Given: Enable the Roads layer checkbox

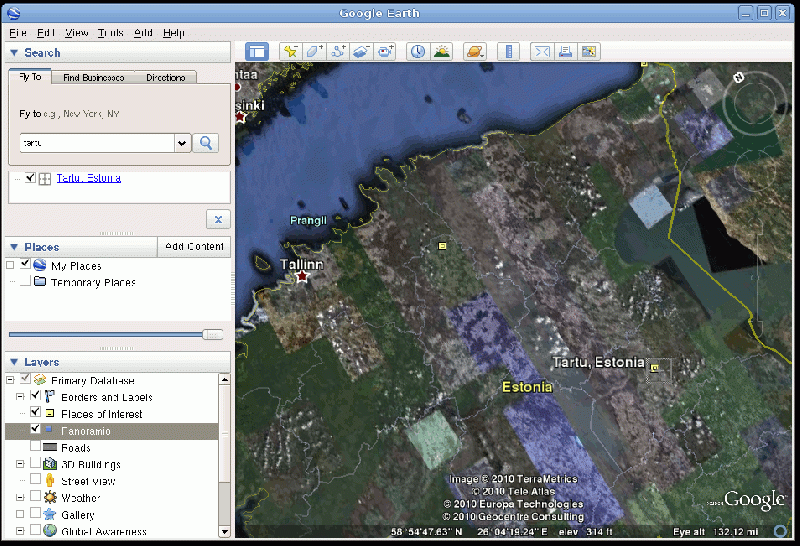Looking at the screenshot, I should coord(35,446).
